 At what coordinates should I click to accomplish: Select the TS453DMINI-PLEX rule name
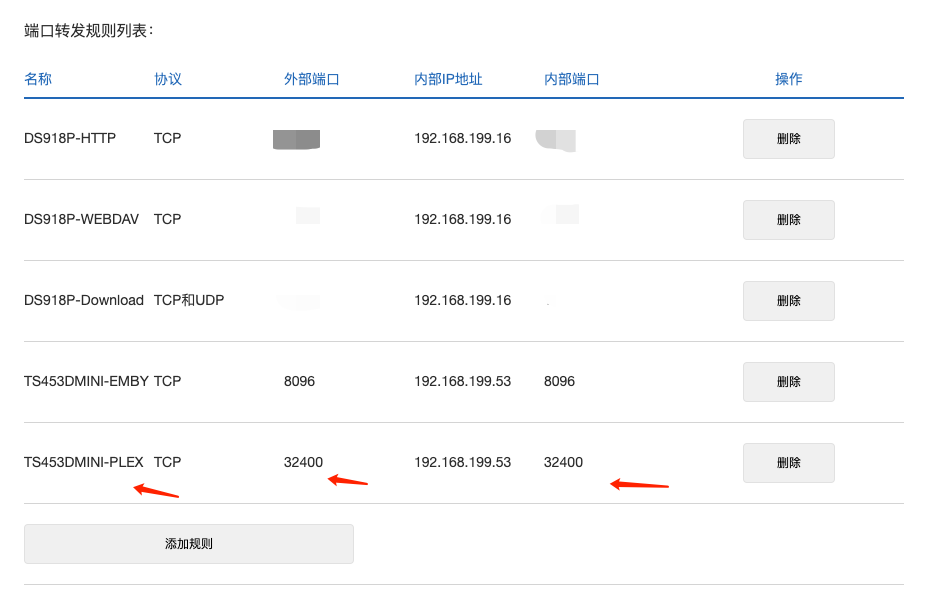84,462
